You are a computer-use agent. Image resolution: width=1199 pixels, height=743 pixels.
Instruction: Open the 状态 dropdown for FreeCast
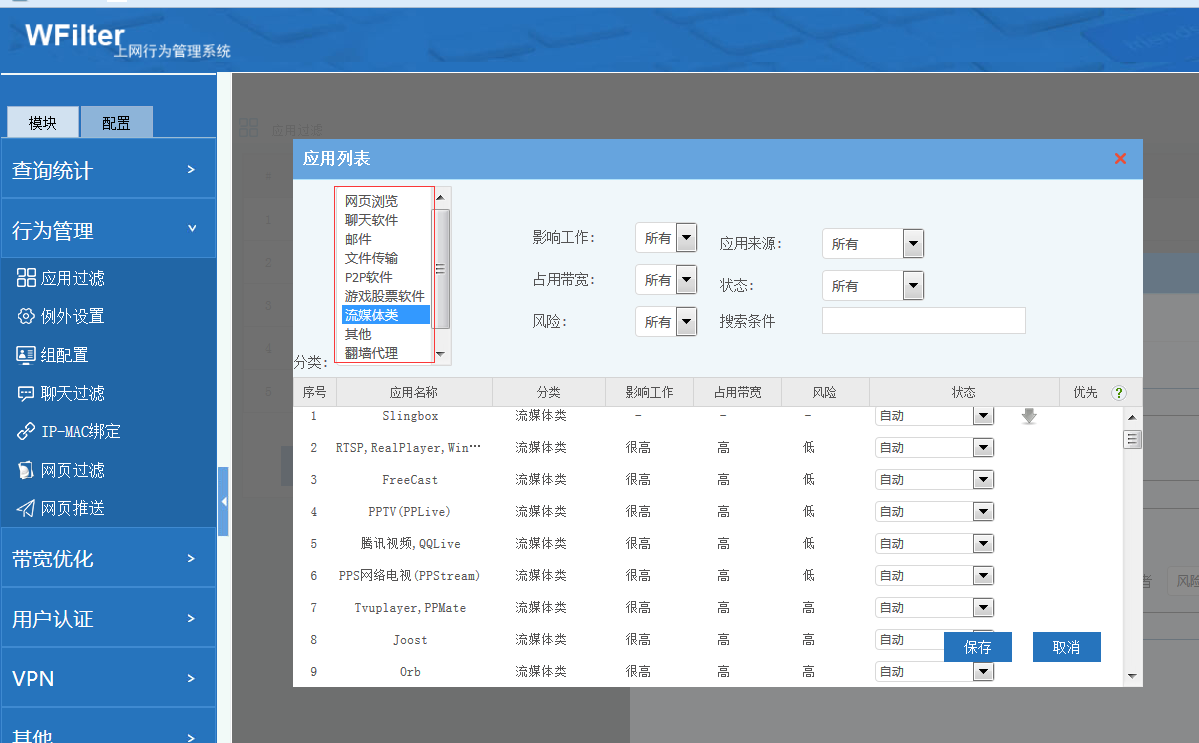coord(983,480)
